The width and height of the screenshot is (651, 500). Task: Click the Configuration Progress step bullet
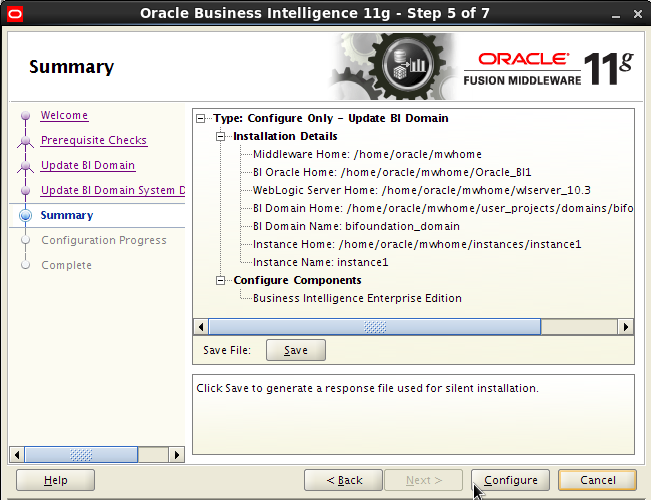[x=25, y=240]
